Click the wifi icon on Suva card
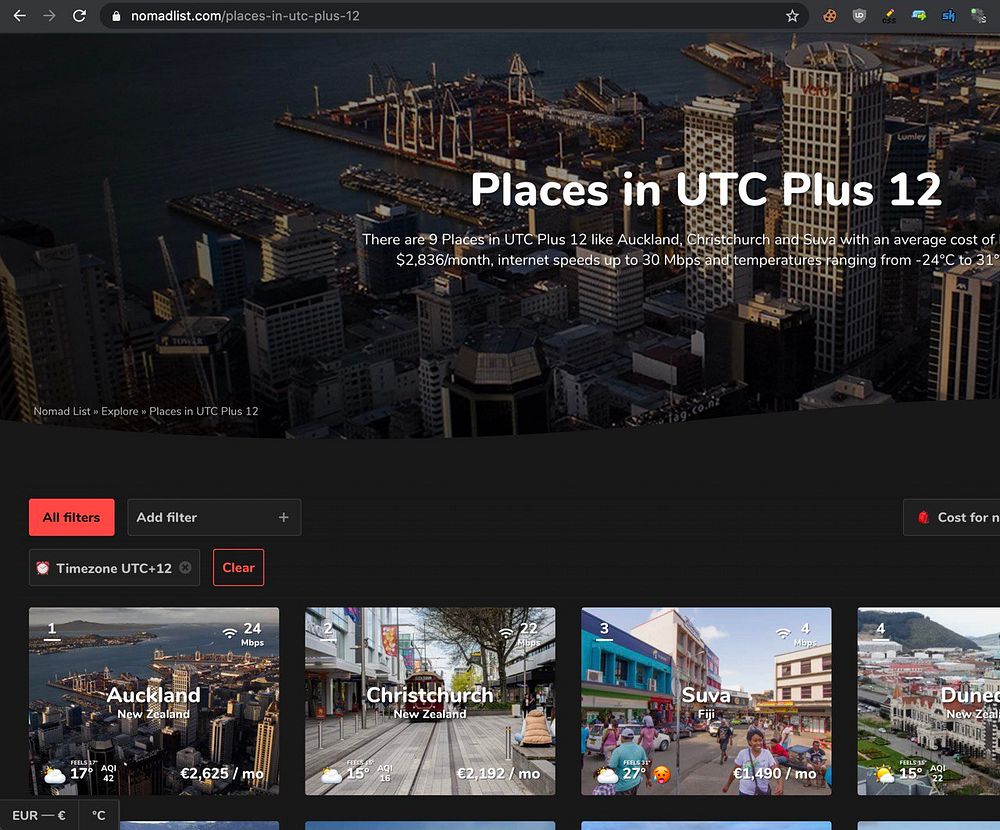Screen dimensions: 1000x830 pos(783,632)
